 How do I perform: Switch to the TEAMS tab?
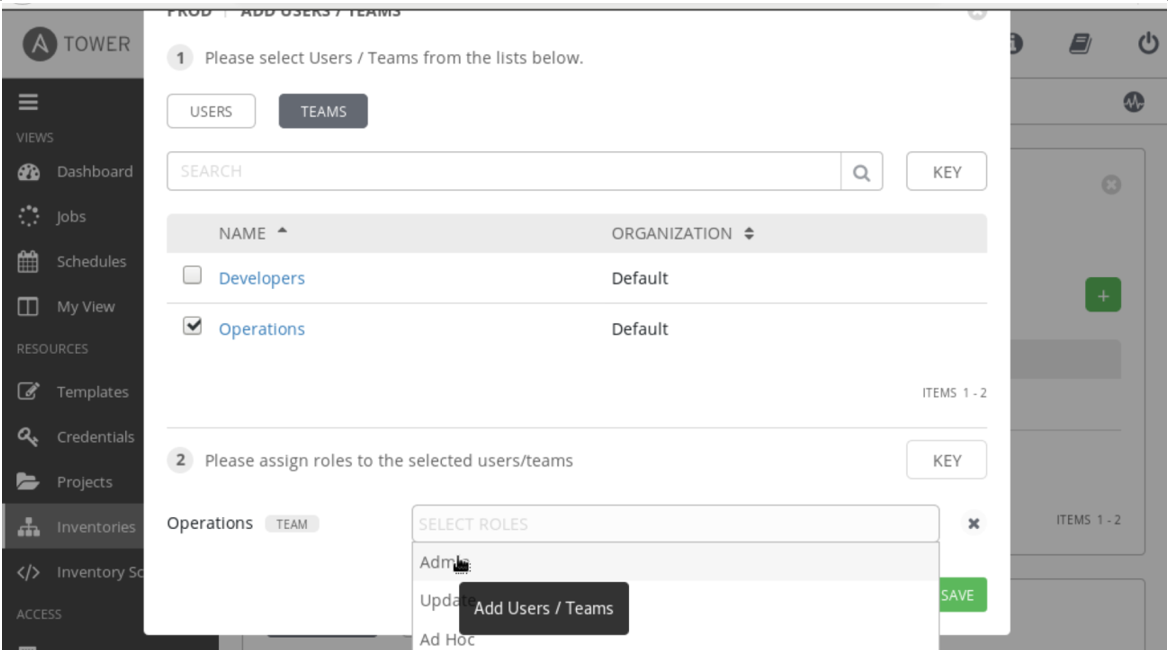pos(323,111)
